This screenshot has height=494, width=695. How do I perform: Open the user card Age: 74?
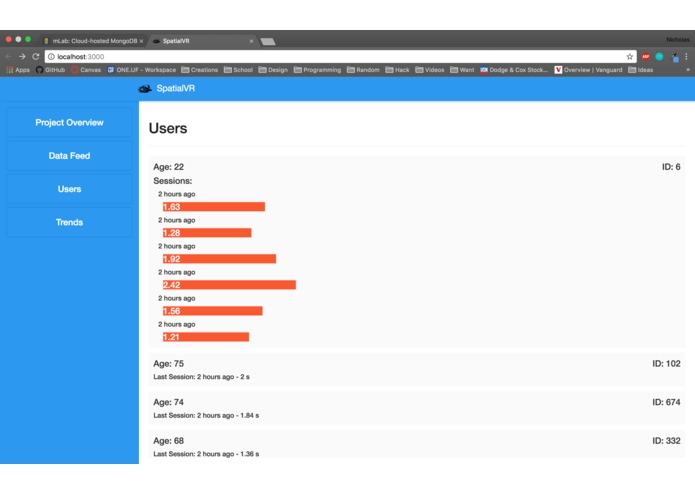click(x=417, y=408)
